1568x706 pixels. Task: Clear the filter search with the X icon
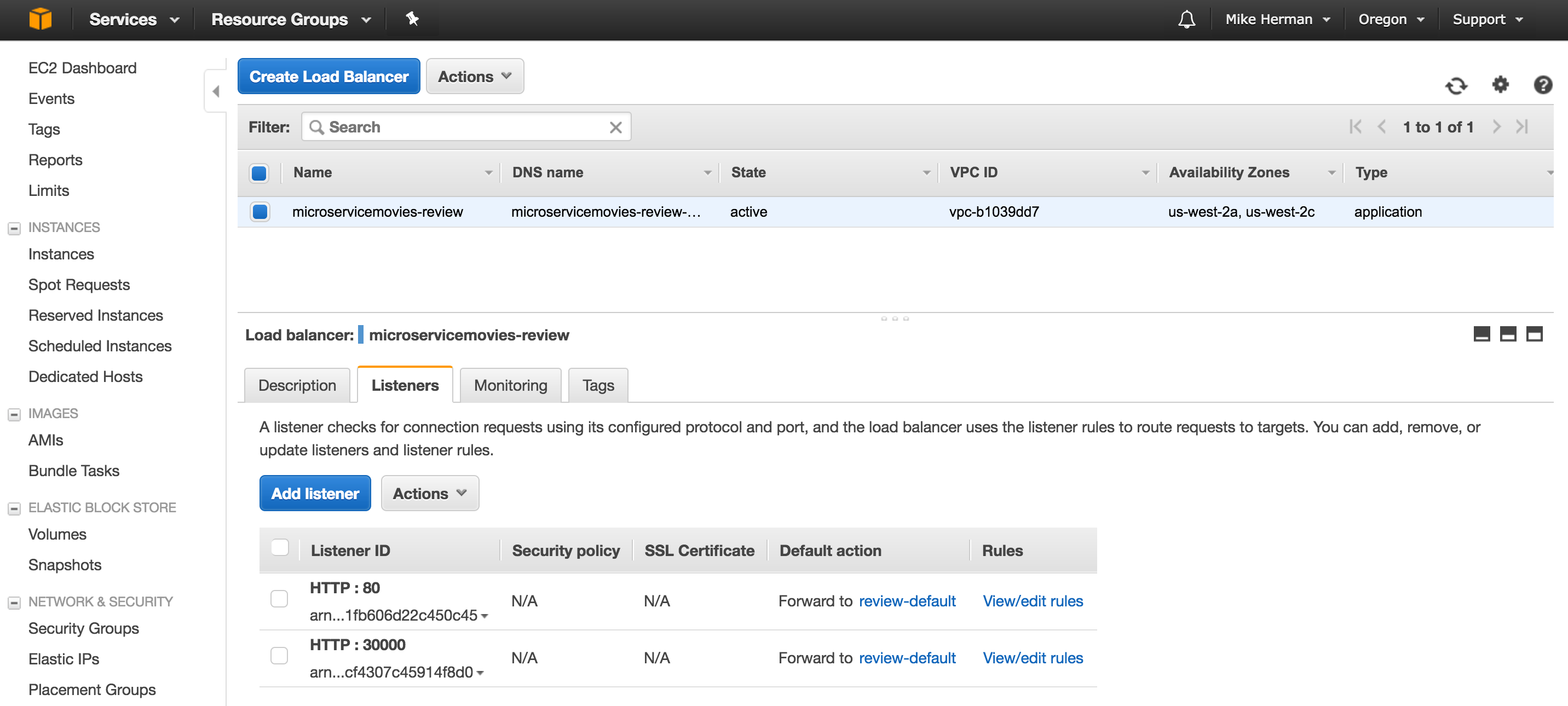[x=615, y=126]
